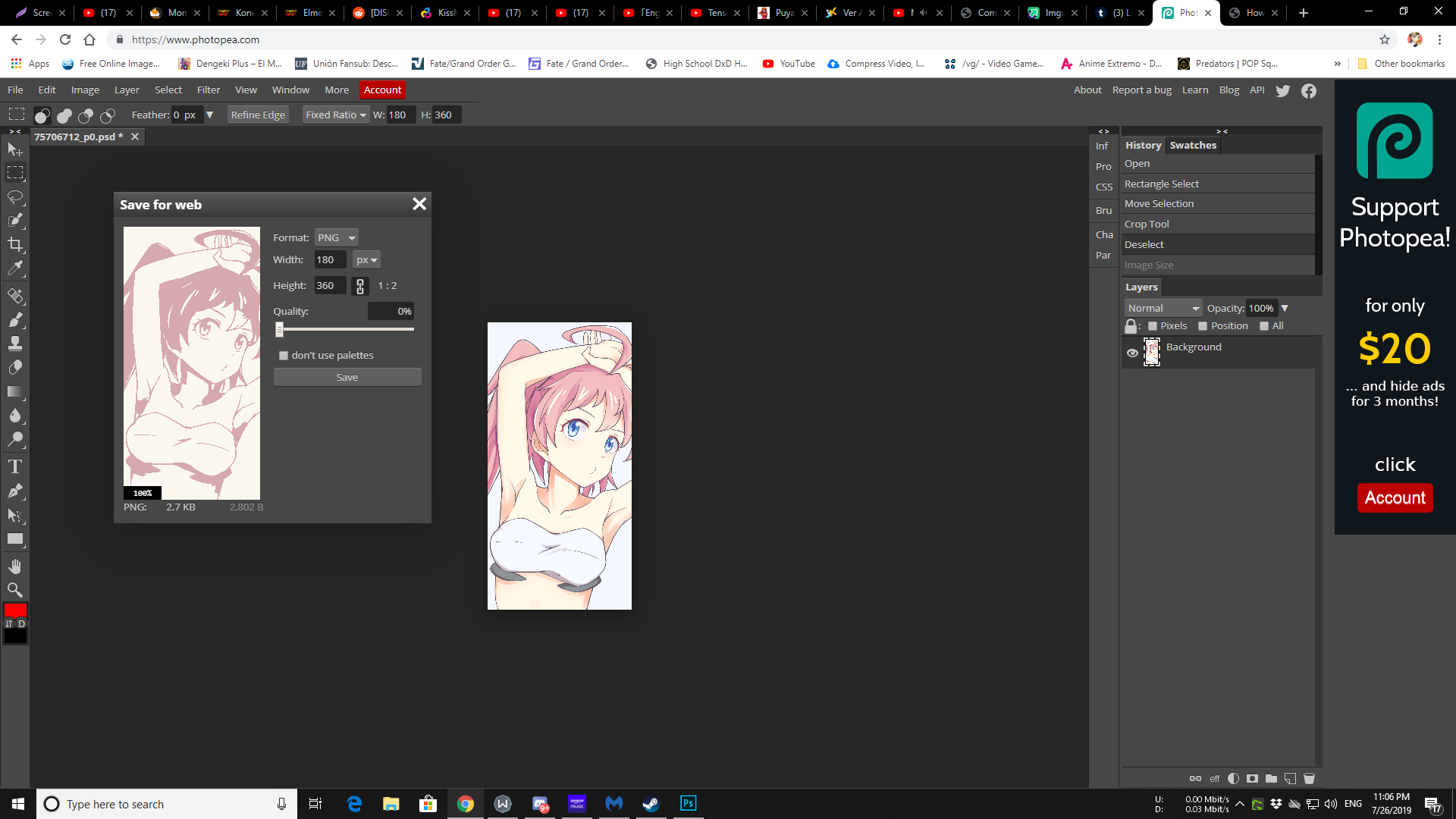Open the Normal blend mode dropdown
This screenshot has height=819, width=1456.
coord(1163,308)
